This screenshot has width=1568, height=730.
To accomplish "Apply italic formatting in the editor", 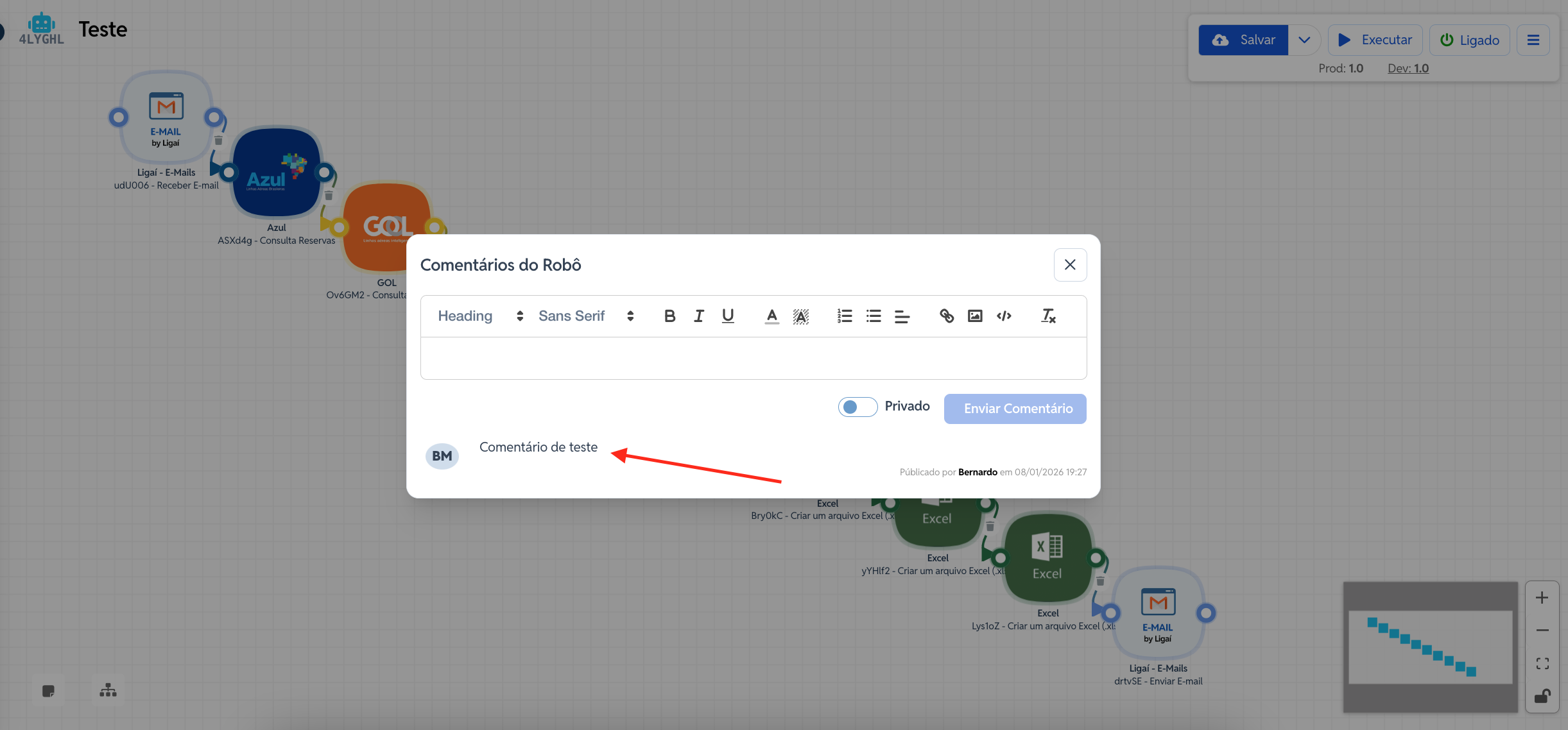I will point(698,316).
